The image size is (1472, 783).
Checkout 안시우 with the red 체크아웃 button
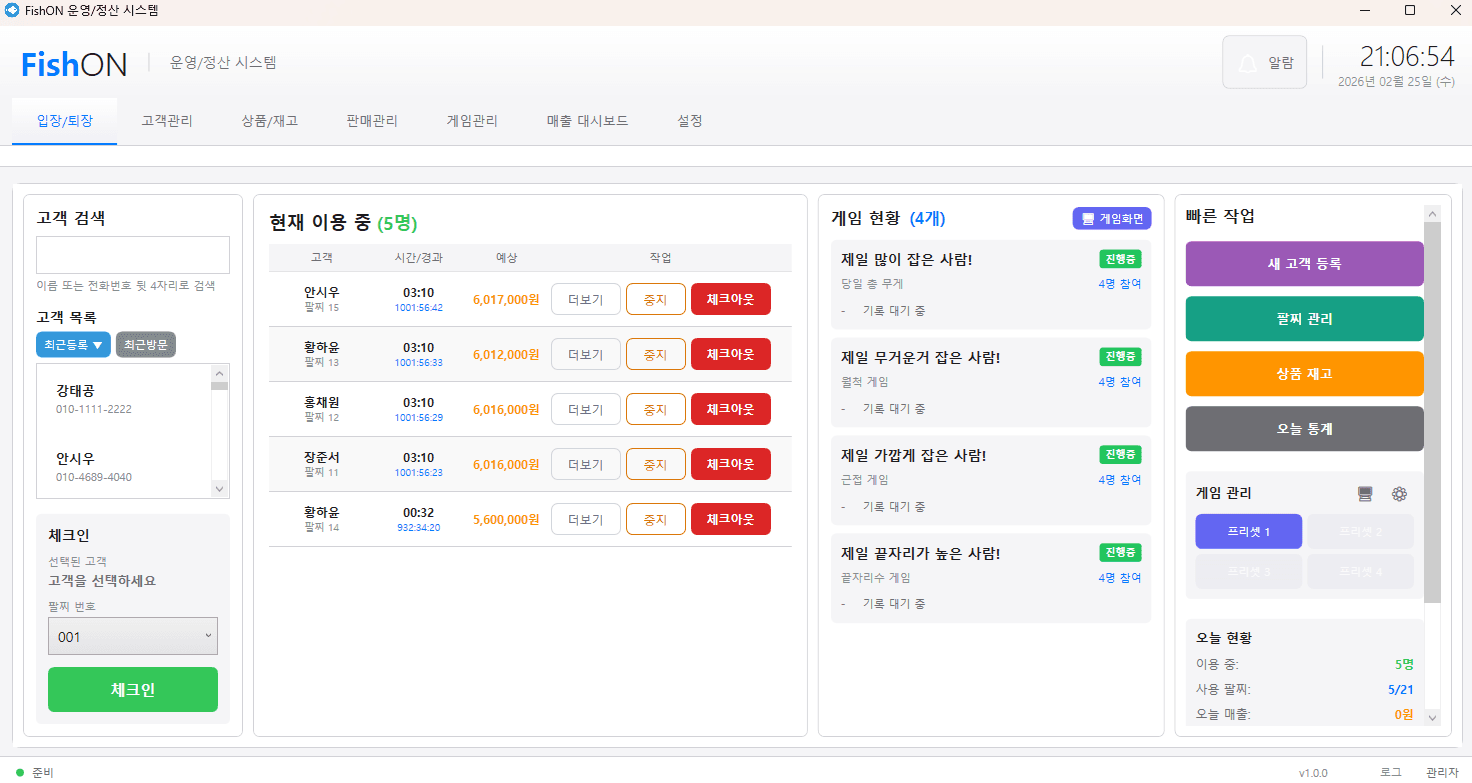(x=731, y=298)
